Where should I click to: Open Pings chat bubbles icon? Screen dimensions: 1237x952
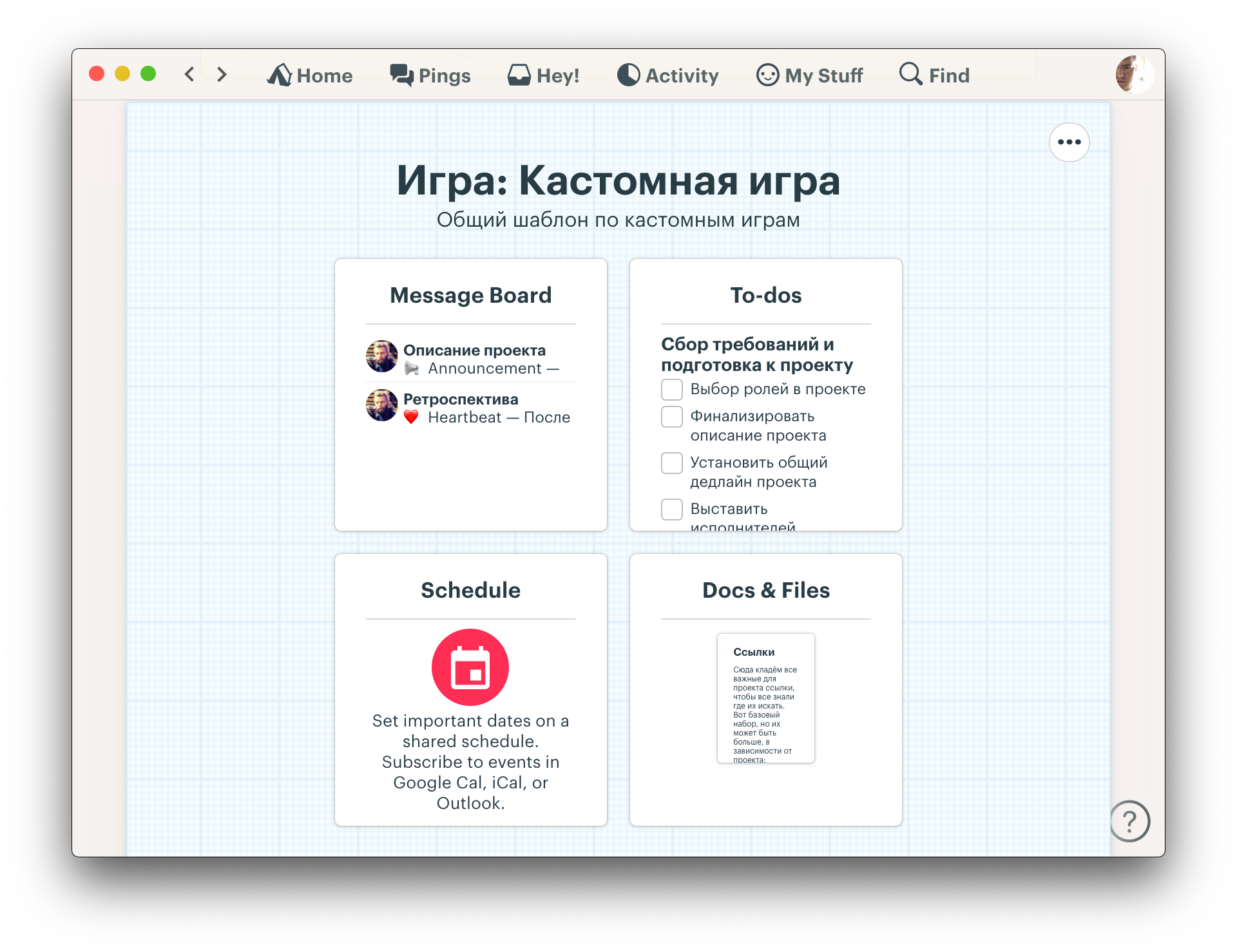click(401, 75)
